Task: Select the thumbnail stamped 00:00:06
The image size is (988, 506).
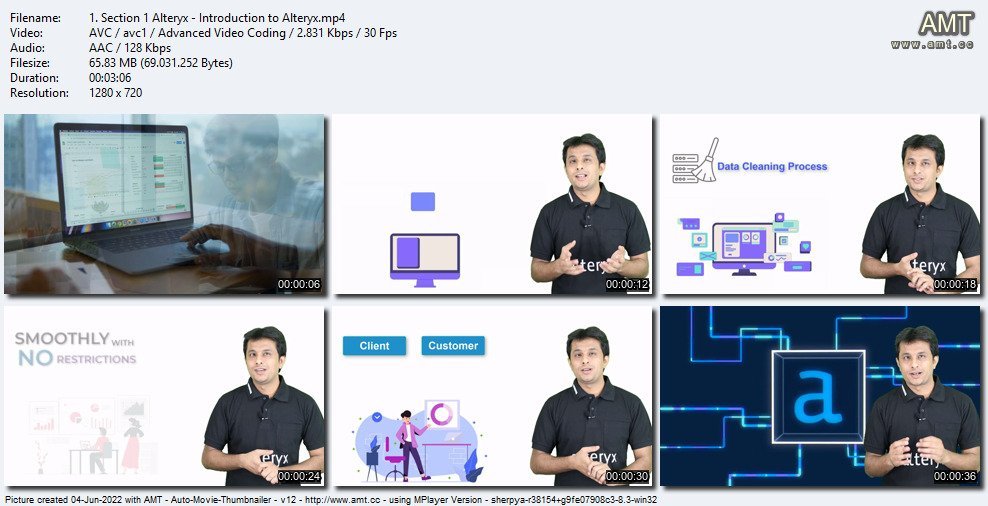Action: pyautogui.click(x=164, y=204)
